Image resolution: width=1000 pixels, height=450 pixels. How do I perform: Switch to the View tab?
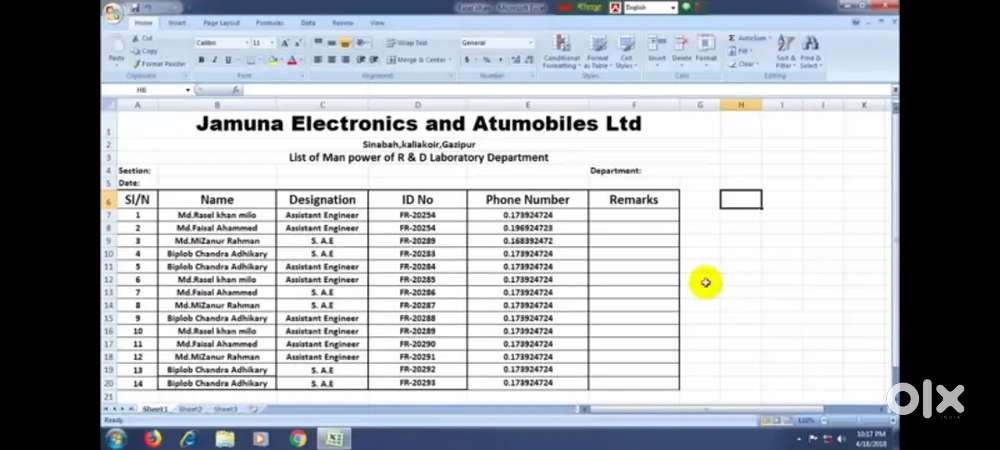(378, 23)
